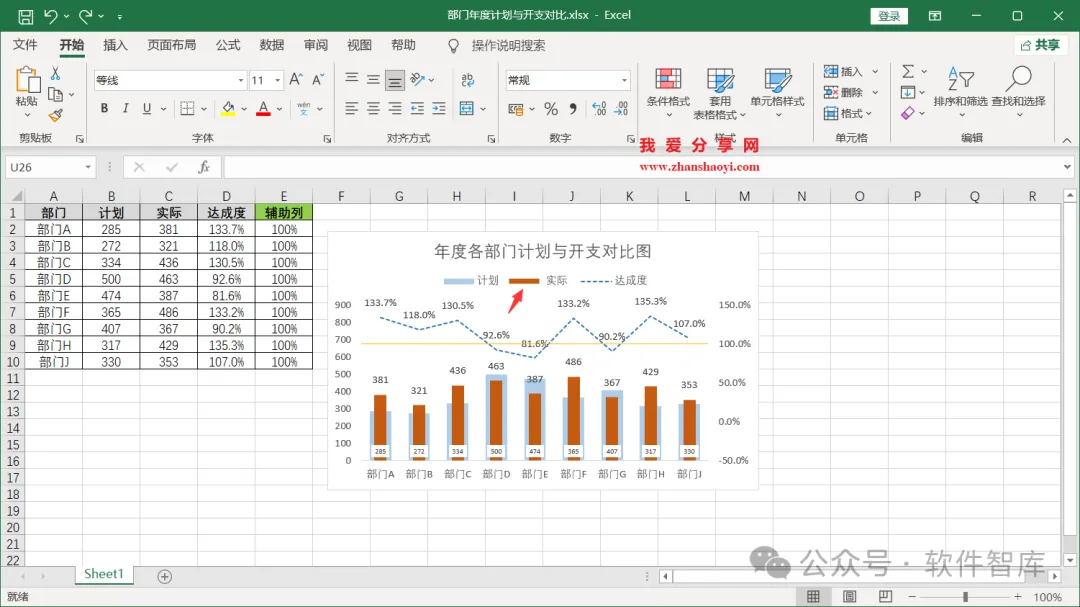The image size is (1080, 607).
Task: Open the 插入 ribbon tab
Action: (115, 45)
